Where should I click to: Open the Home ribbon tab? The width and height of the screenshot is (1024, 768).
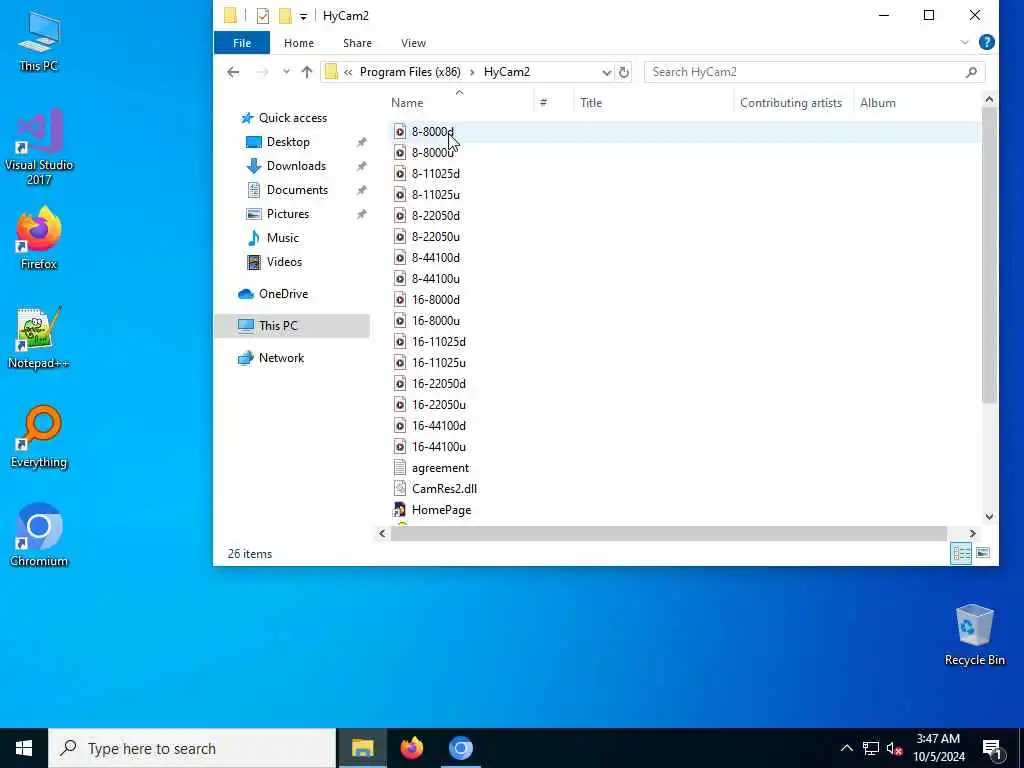coord(298,42)
